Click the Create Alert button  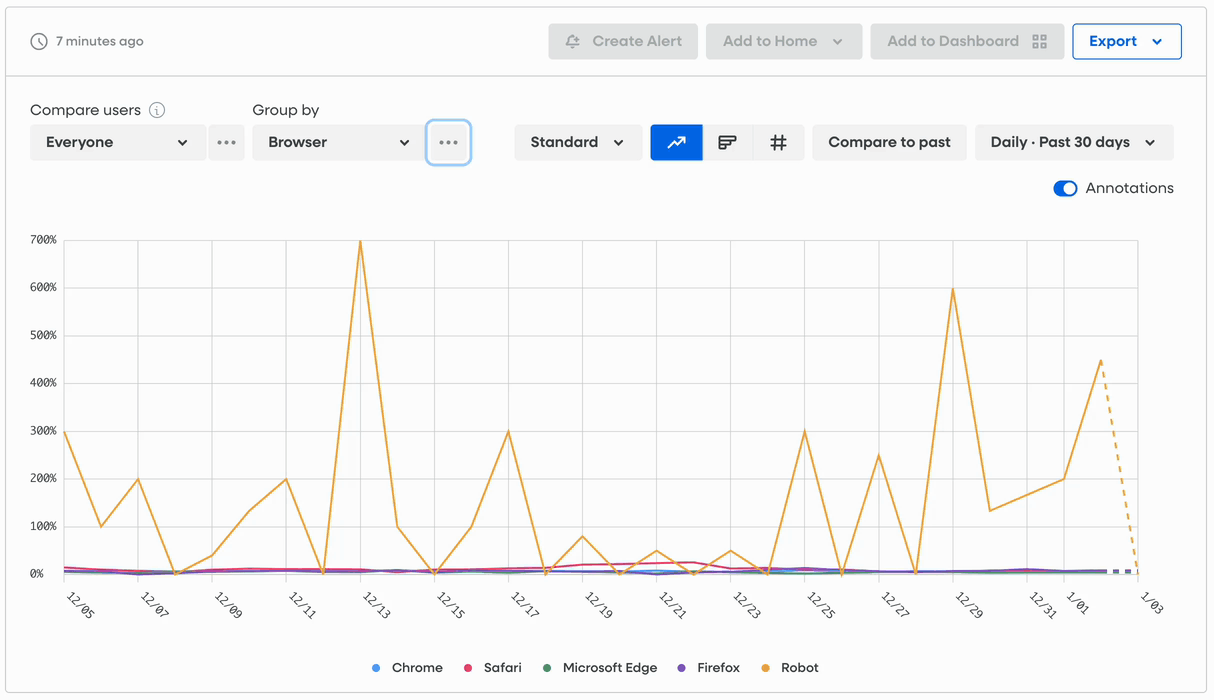[x=623, y=41]
